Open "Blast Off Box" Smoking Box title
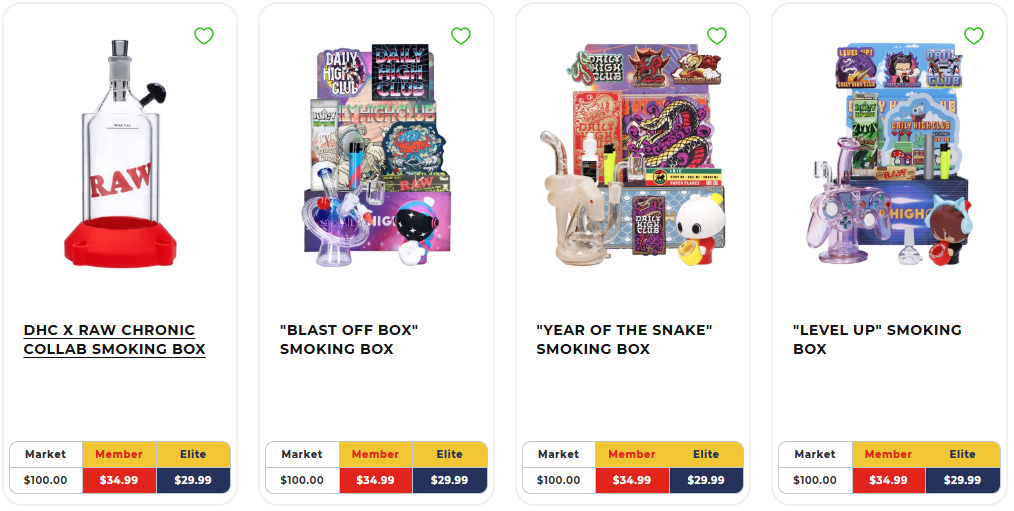 [x=349, y=340]
